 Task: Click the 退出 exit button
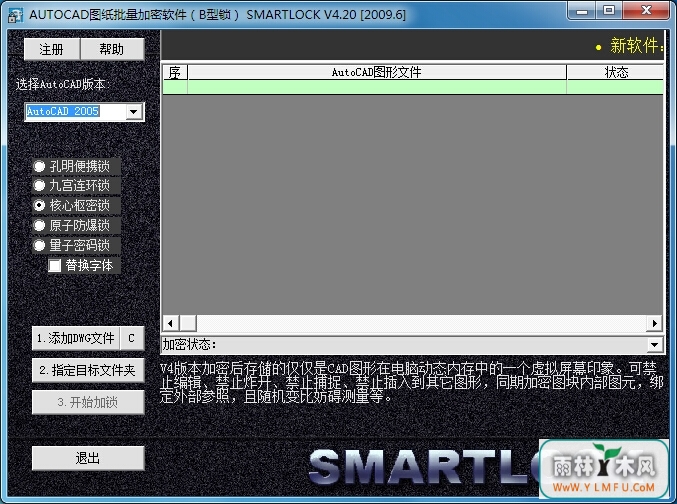(88, 458)
